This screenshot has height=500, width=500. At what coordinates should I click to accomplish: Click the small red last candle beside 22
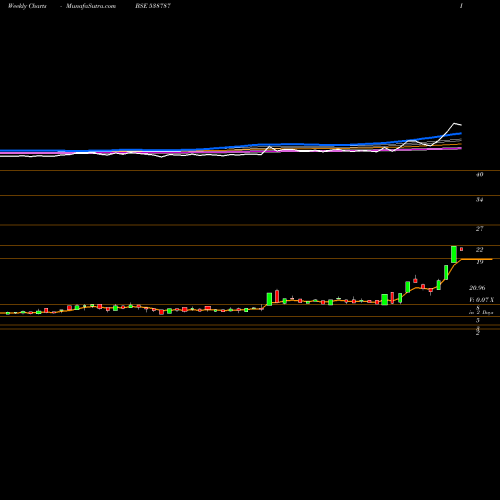462,249
